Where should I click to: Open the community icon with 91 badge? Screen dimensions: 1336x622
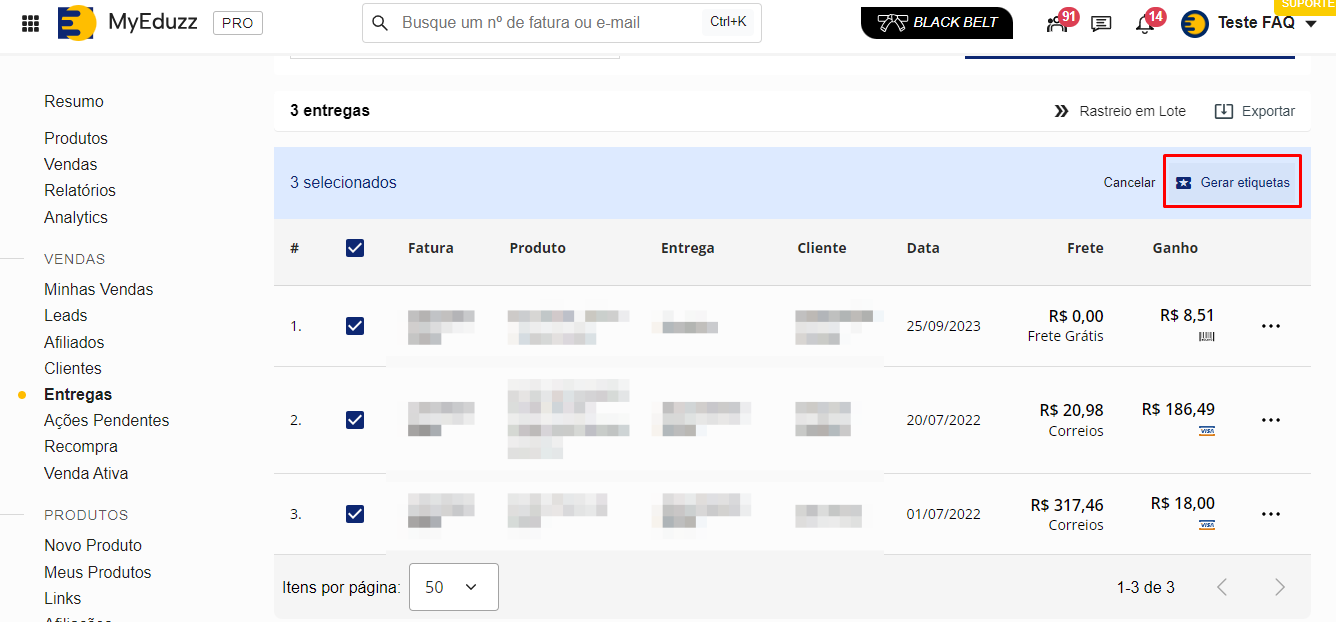point(1058,24)
